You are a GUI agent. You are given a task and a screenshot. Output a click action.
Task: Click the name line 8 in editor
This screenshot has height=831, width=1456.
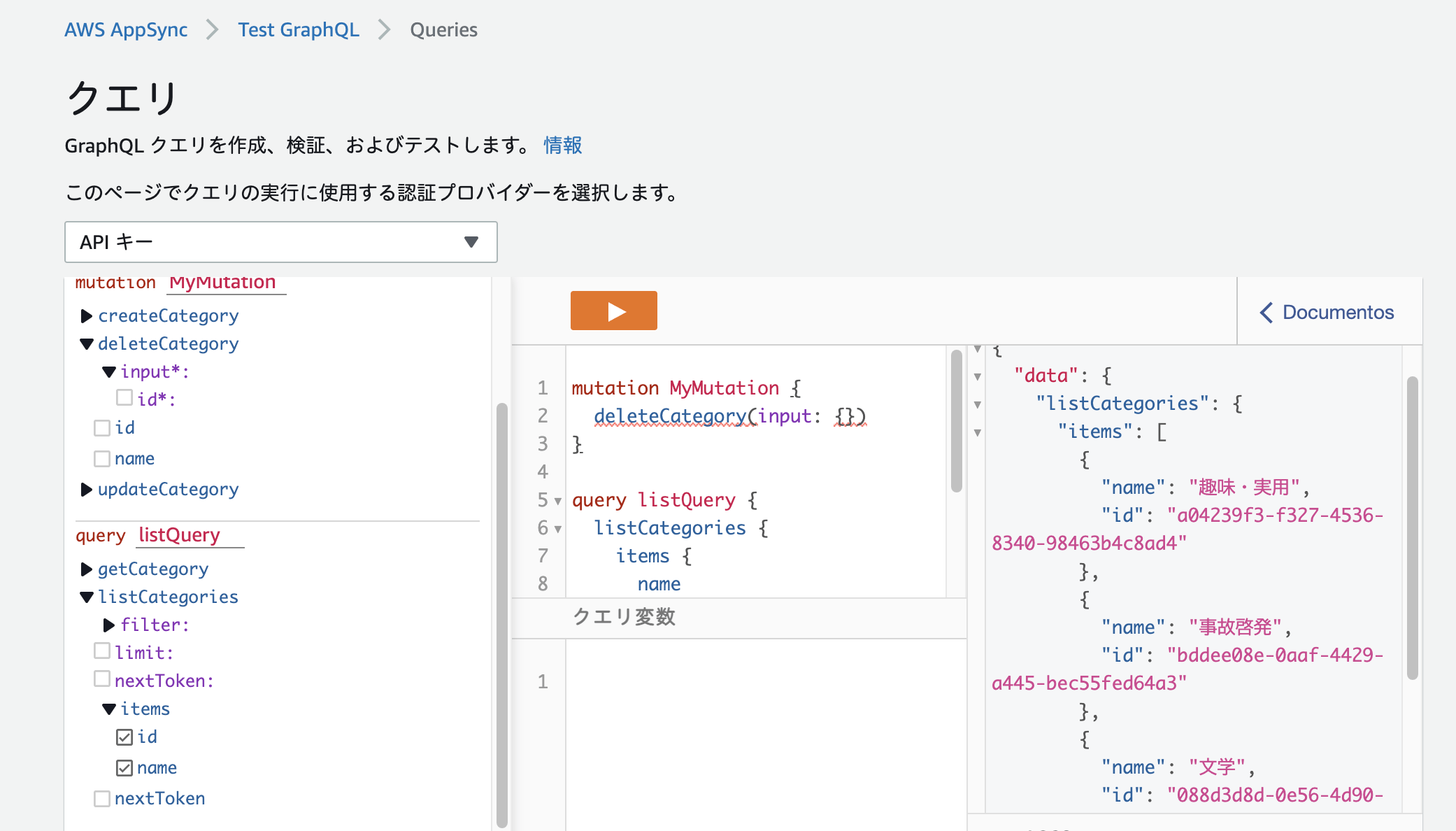pyautogui.click(x=659, y=584)
